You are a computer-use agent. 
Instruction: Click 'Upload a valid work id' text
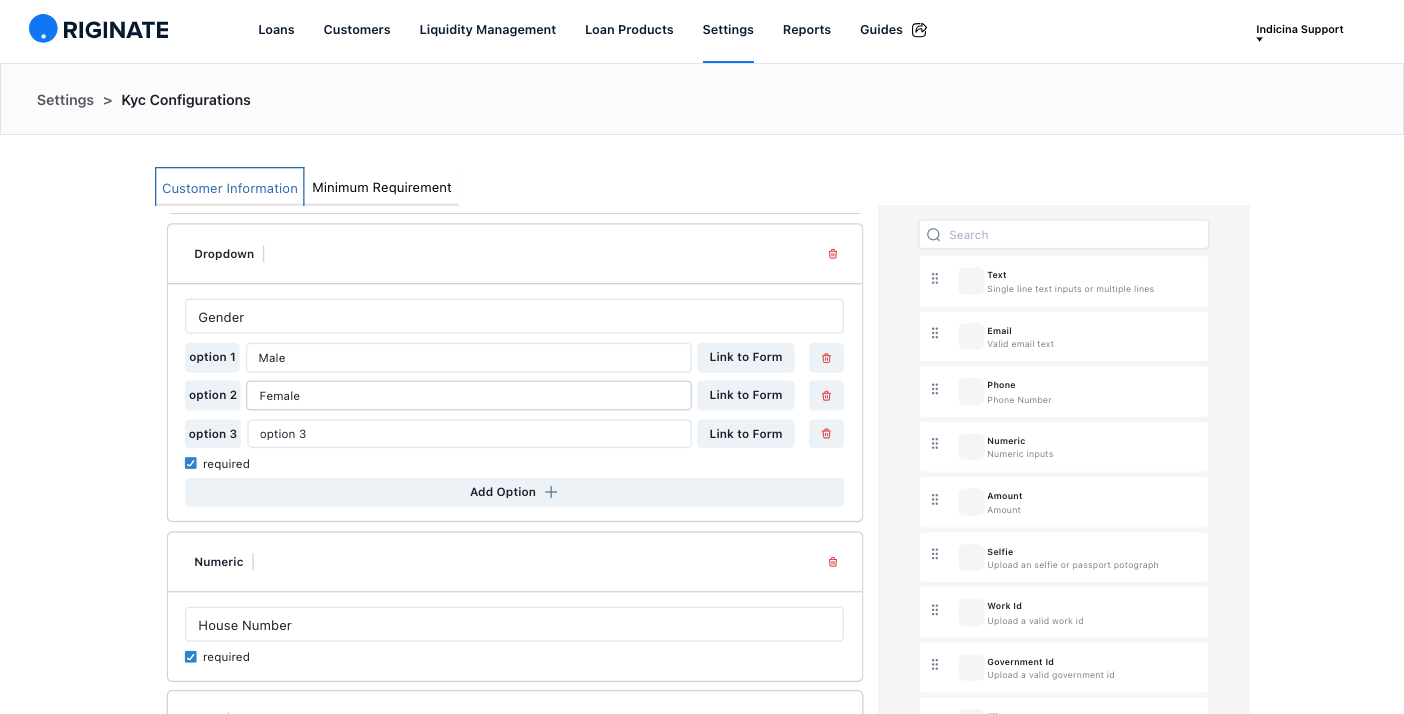pos(1035,621)
